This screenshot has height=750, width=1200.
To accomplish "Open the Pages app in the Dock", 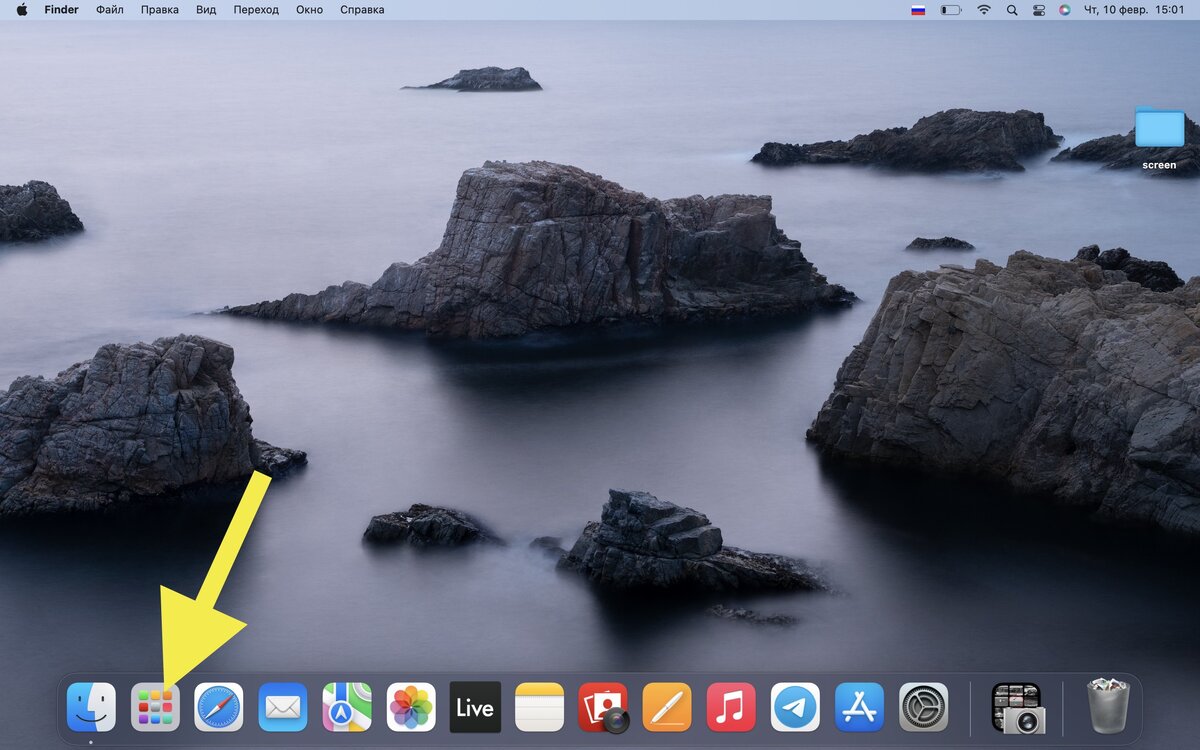I will [x=667, y=707].
